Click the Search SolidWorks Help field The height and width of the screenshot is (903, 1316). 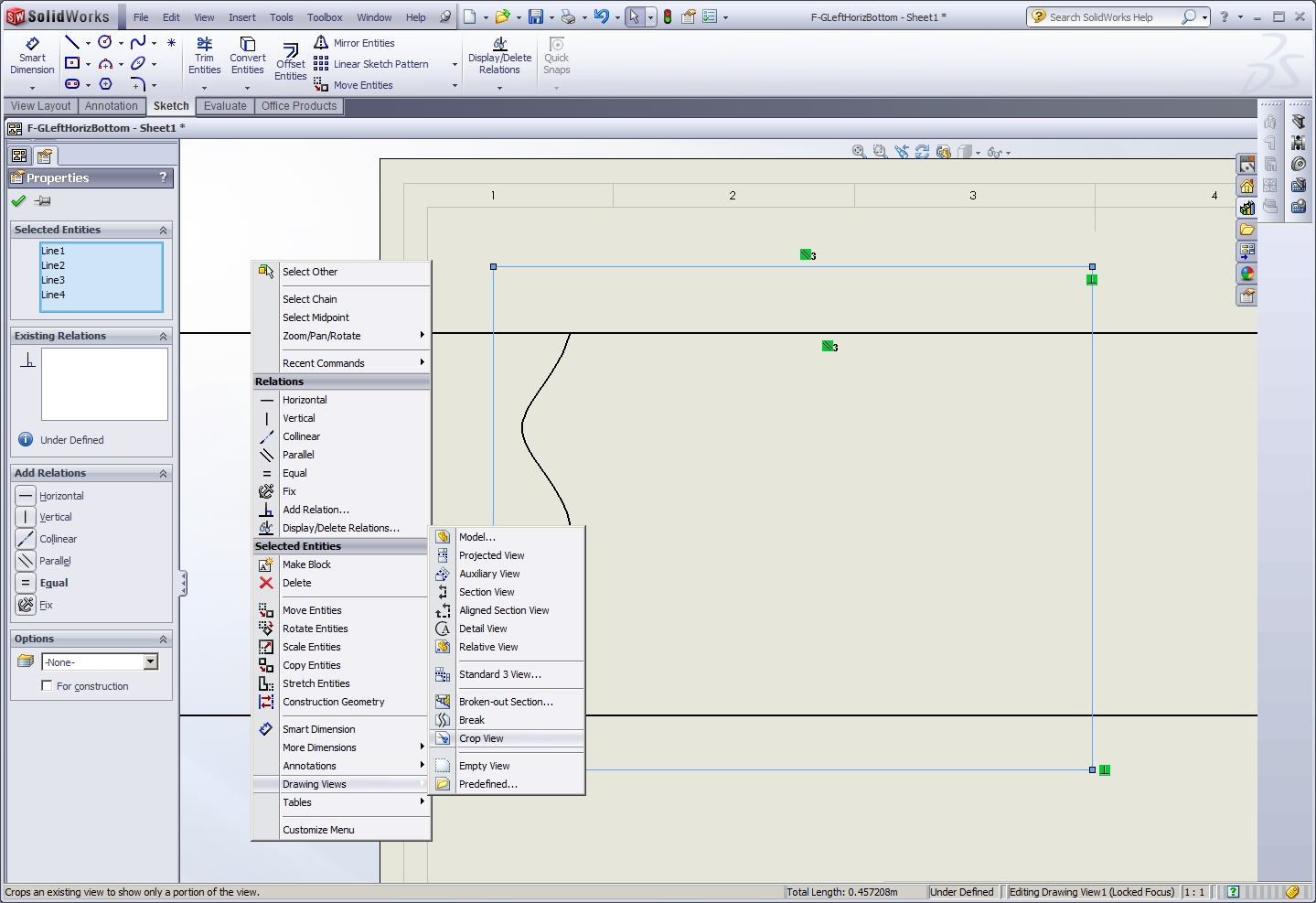click(x=1101, y=17)
